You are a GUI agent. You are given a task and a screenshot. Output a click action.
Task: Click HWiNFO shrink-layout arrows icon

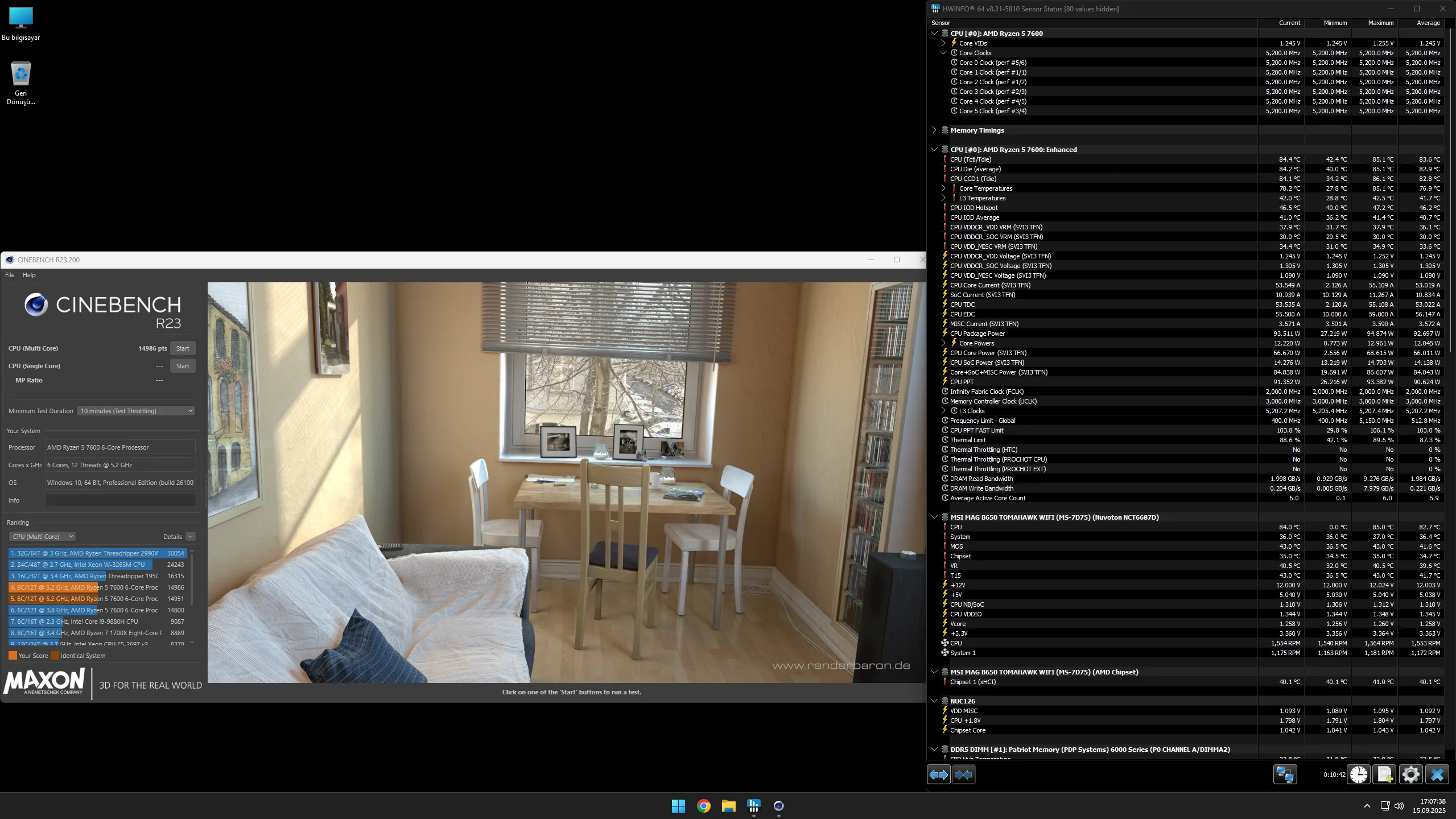pyautogui.click(x=963, y=775)
